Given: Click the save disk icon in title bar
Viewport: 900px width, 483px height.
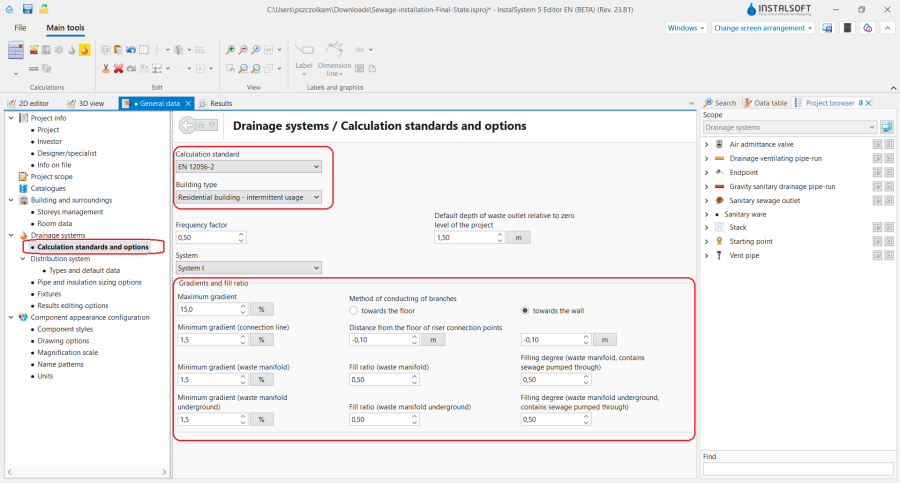Looking at the screenshot, I should (x=27, y=9).
